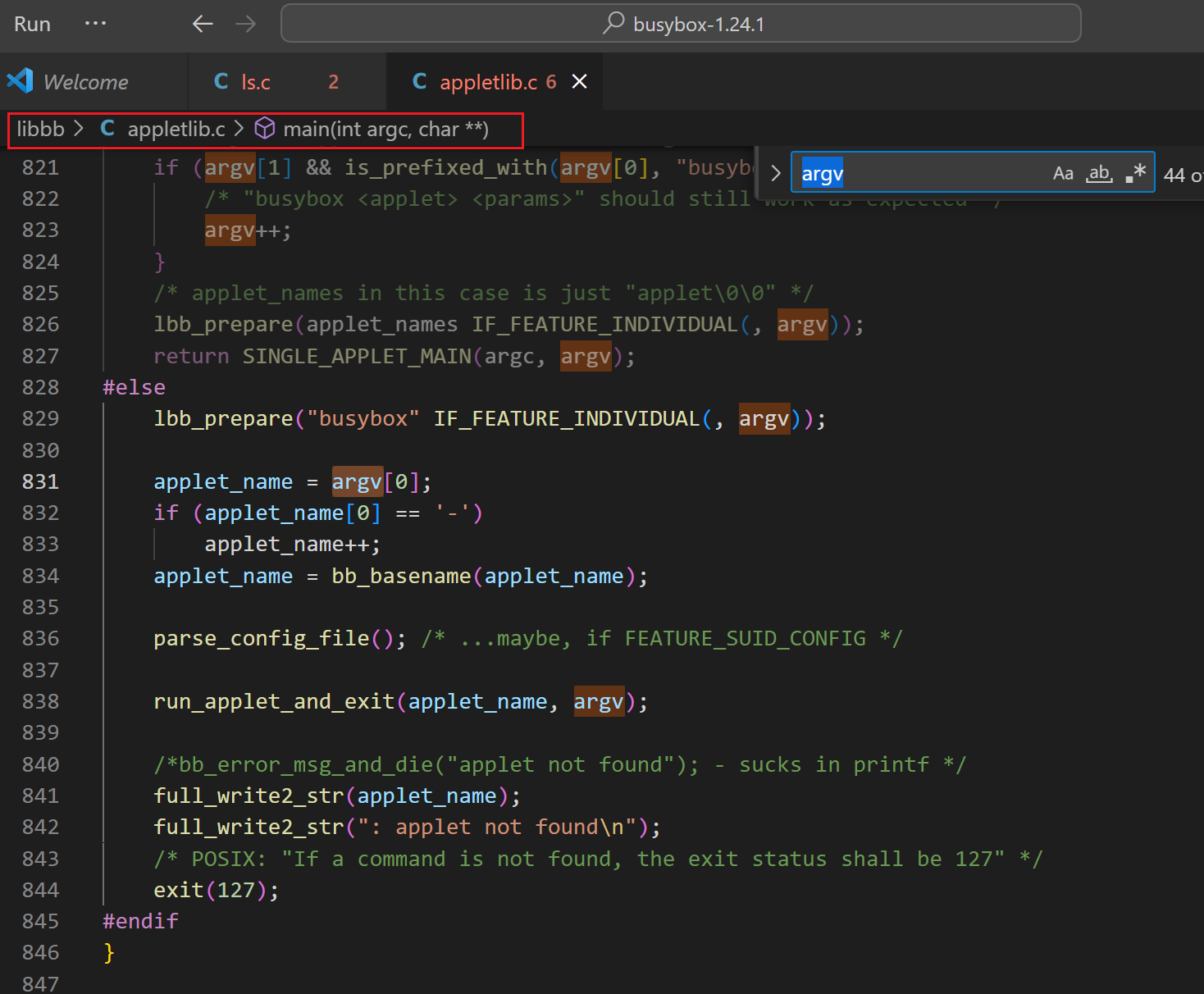The height and width of the screenshot is (994, 1204).
Task: Click SINGLE_APPLET_MAIN on line 827
Action: point(357,356)
